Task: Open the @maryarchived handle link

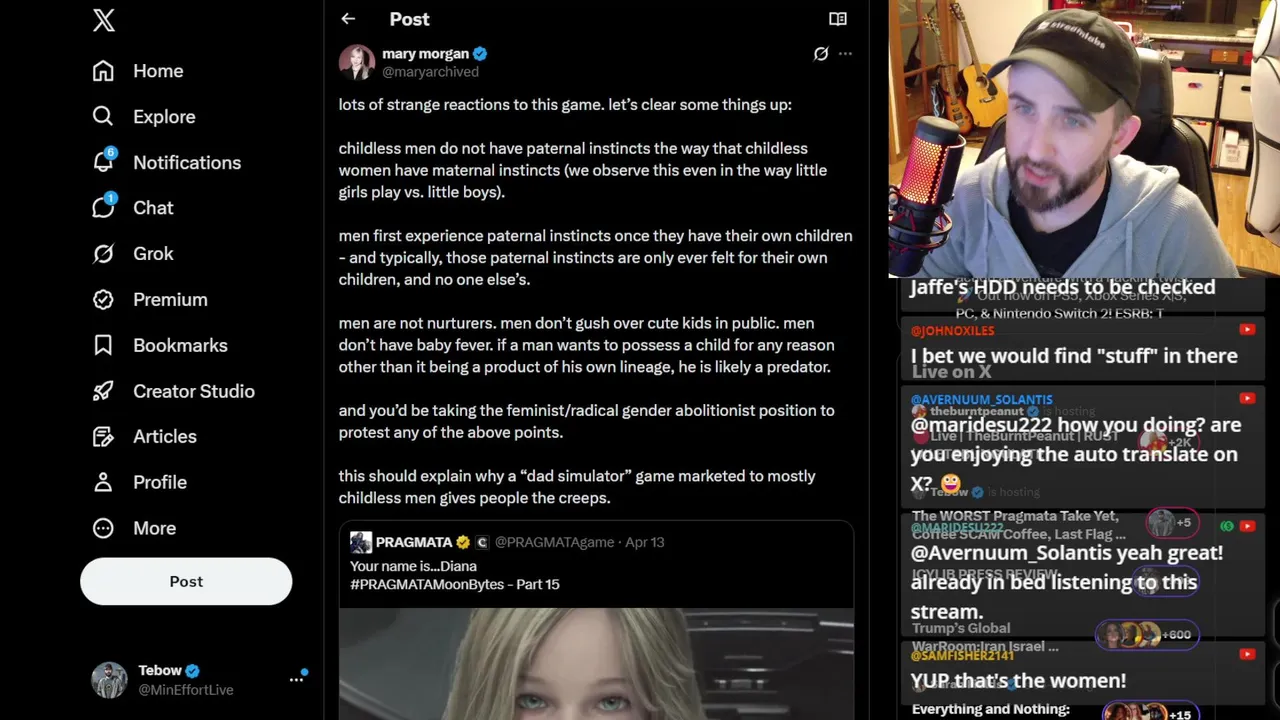Action: [430, 72]
